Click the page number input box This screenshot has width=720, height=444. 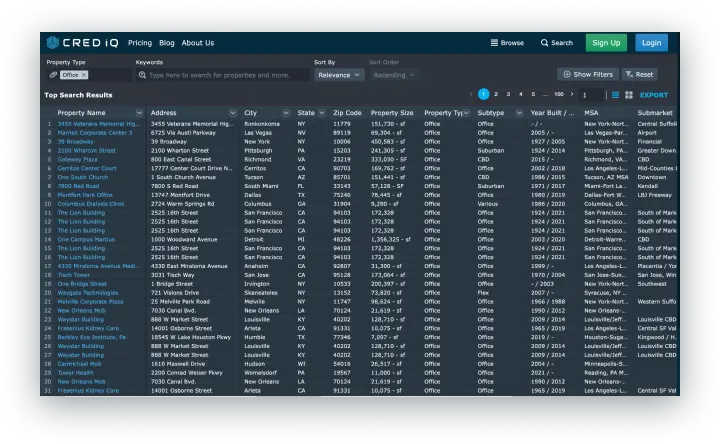[x=591, y=95]
